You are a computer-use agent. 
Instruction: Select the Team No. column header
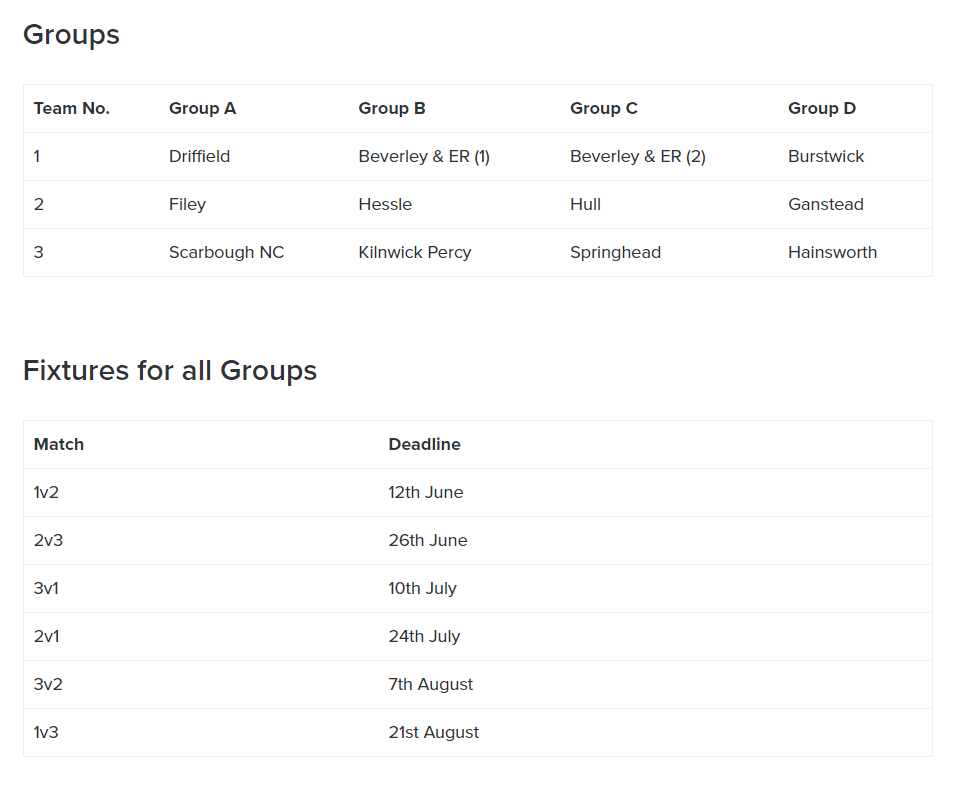(71, 108)
